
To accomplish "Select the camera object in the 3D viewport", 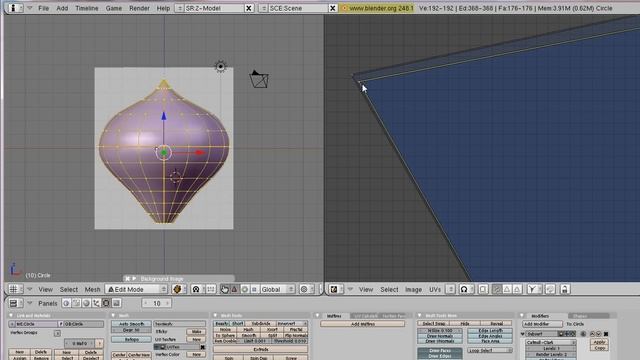I will coord(259,79).
